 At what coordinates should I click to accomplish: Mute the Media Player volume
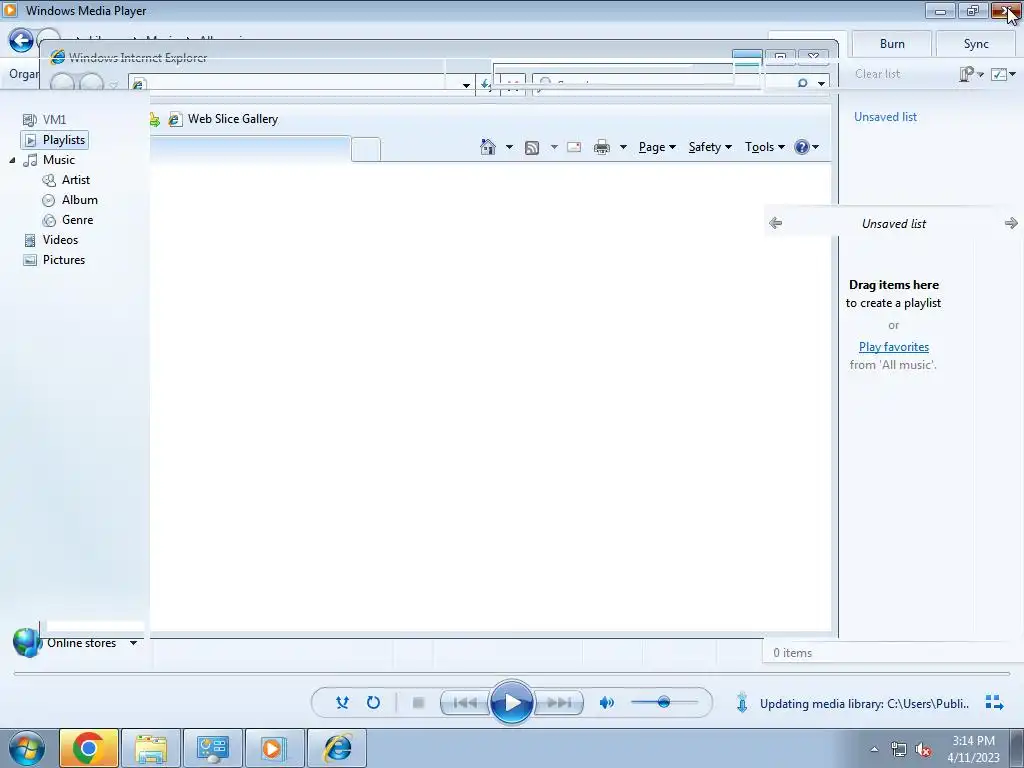pyautogui.click(x=607, y=703)
